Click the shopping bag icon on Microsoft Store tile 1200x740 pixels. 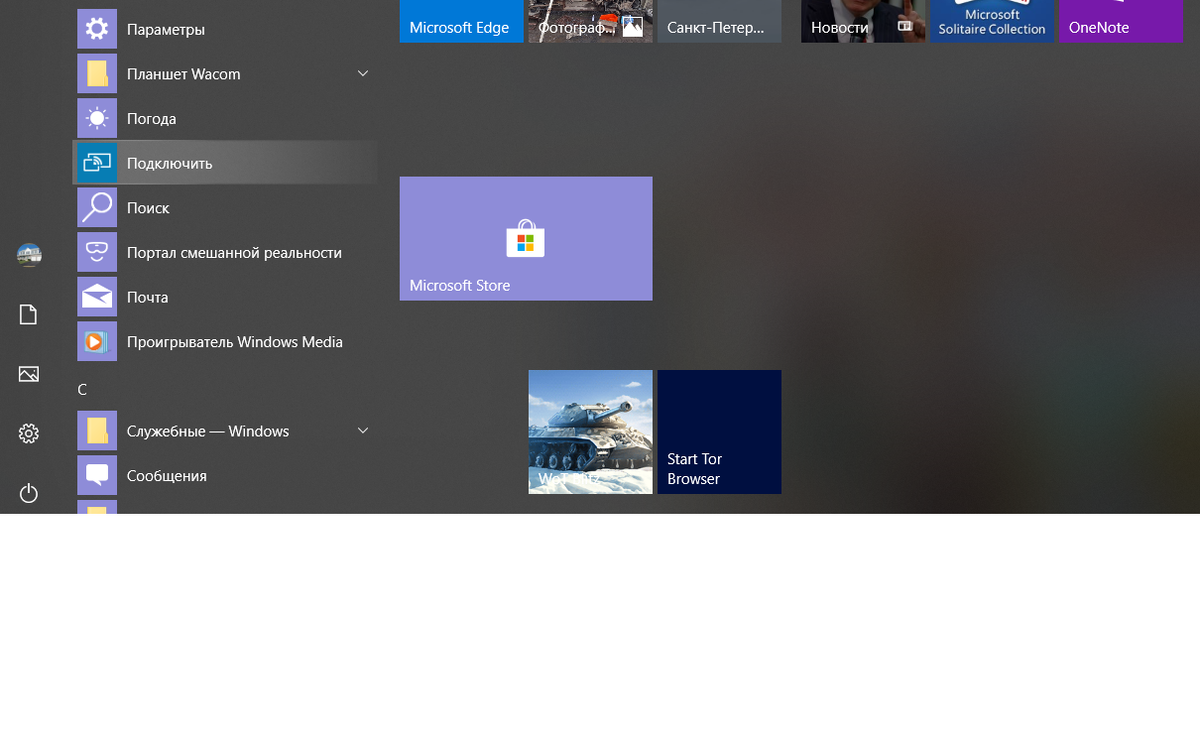click(x=526, y=239)
